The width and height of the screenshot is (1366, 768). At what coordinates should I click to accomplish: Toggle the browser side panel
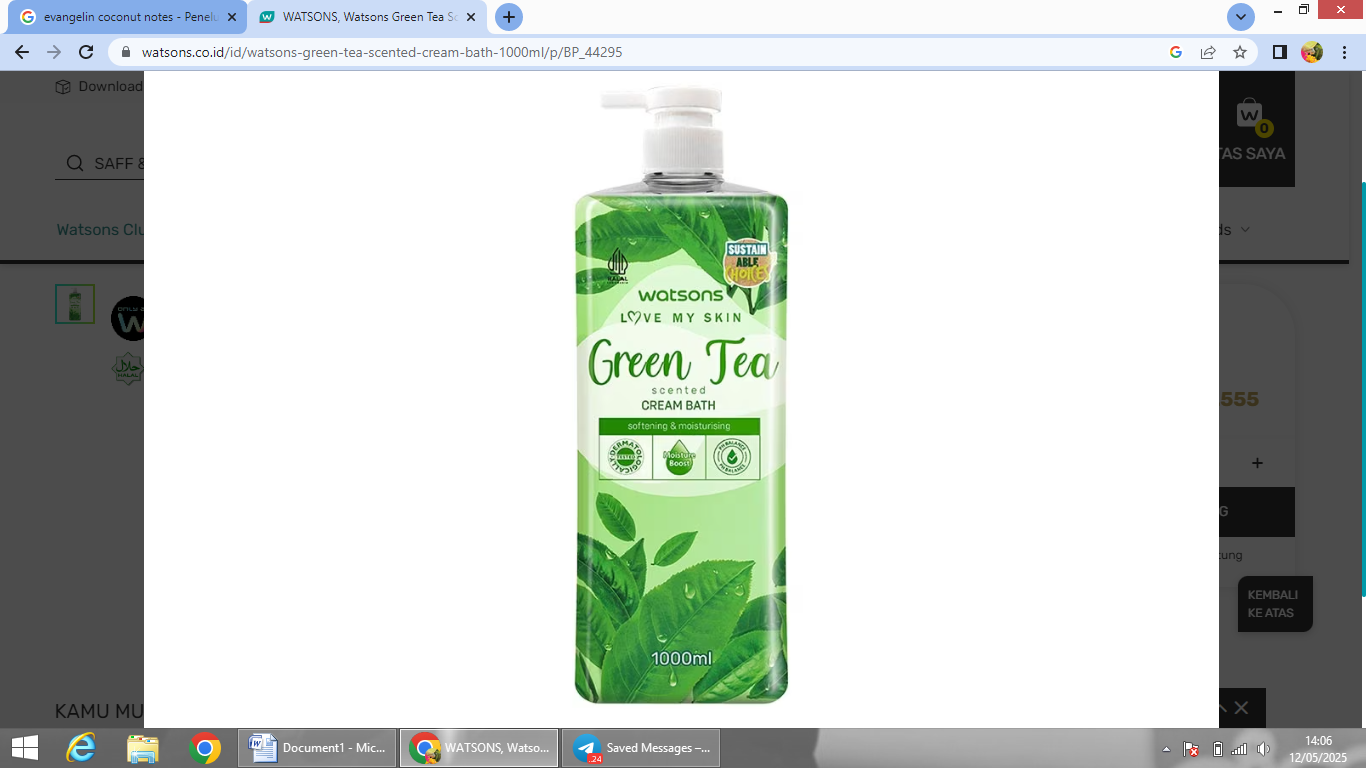[1280, 52]
